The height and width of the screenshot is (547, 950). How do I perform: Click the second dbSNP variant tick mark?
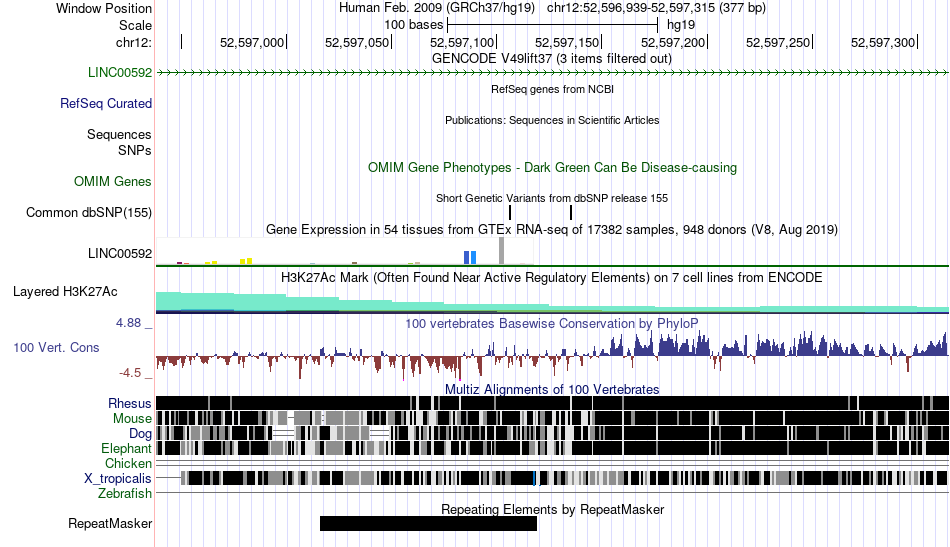[x=571, y=212]
